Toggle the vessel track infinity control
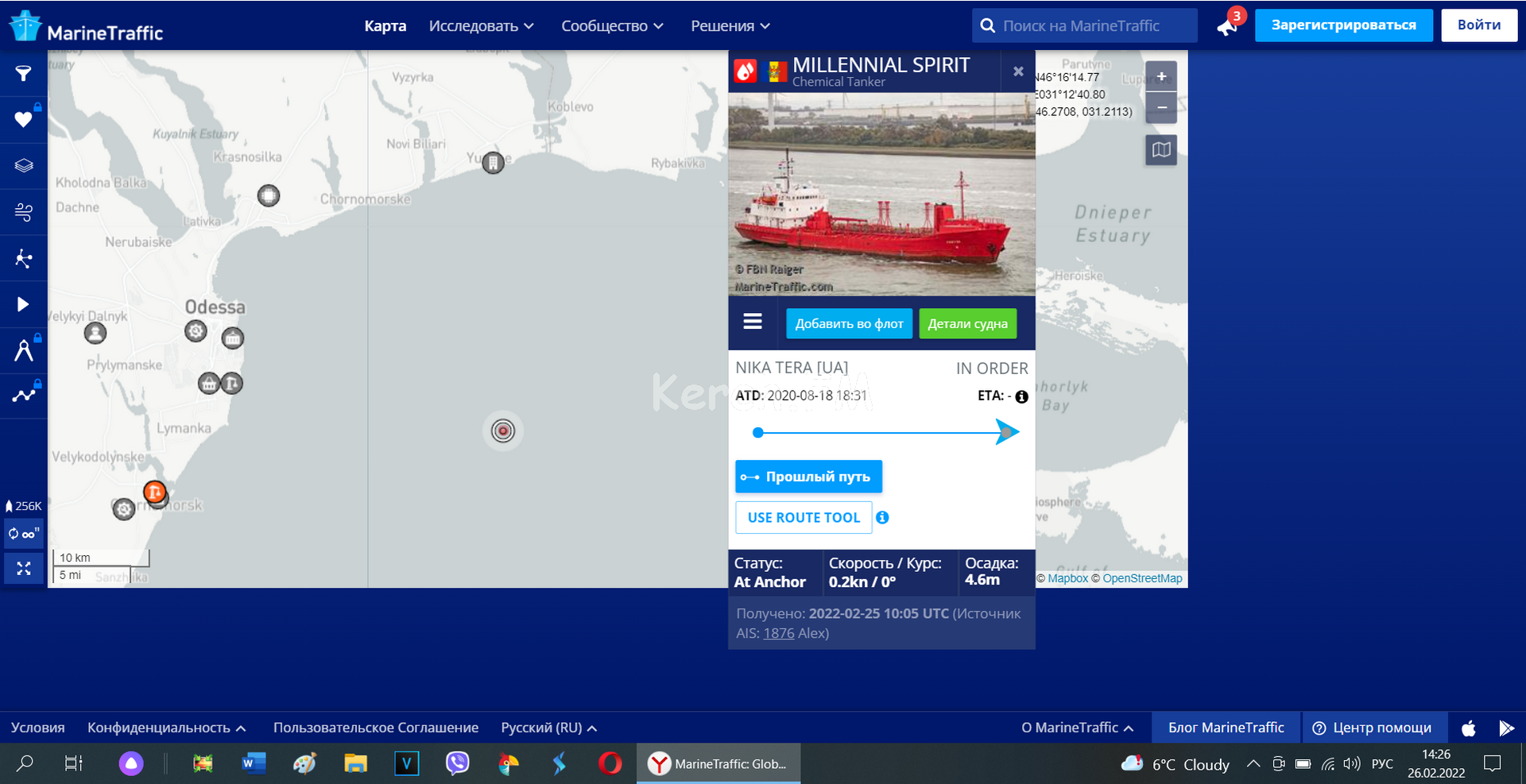Screen dimensions: 1526x784 [23, 534]
